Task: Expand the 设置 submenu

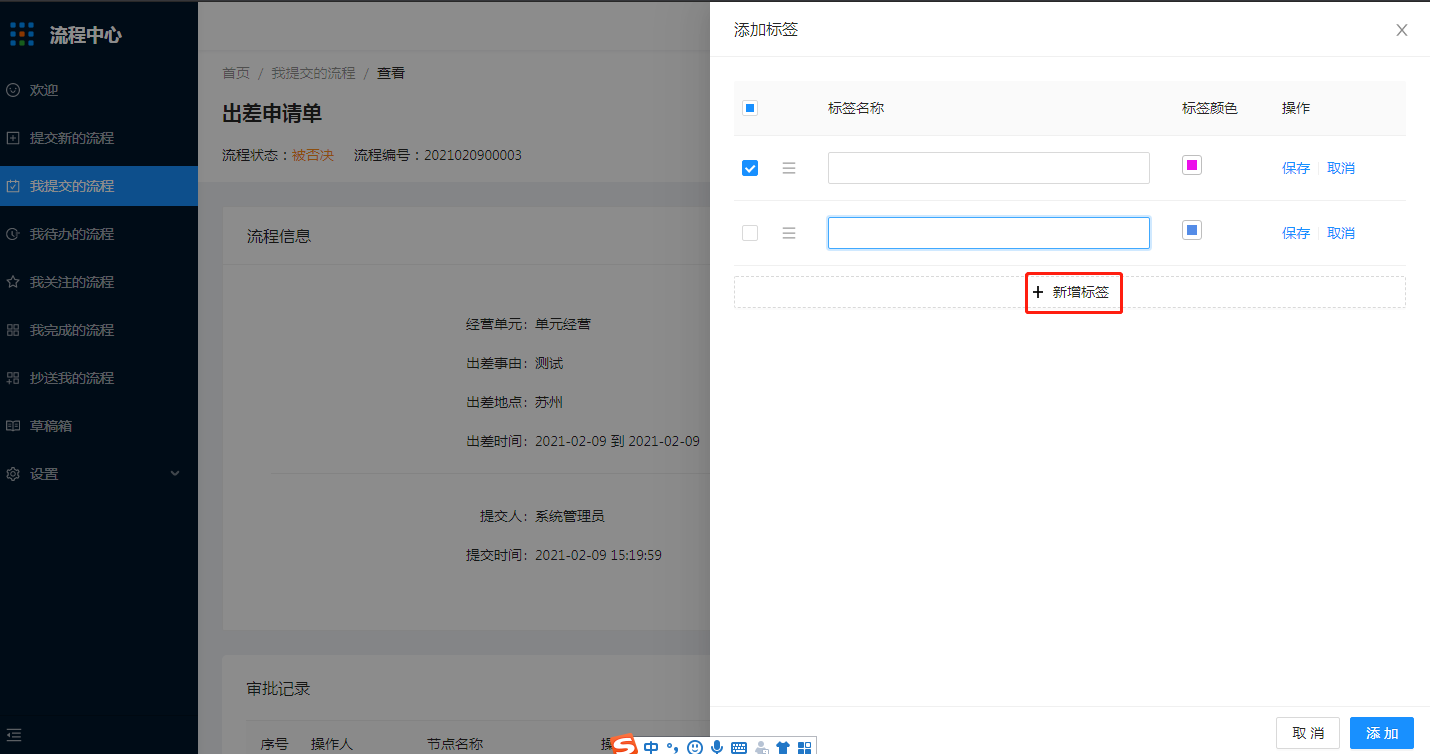Action: (99, 474)
